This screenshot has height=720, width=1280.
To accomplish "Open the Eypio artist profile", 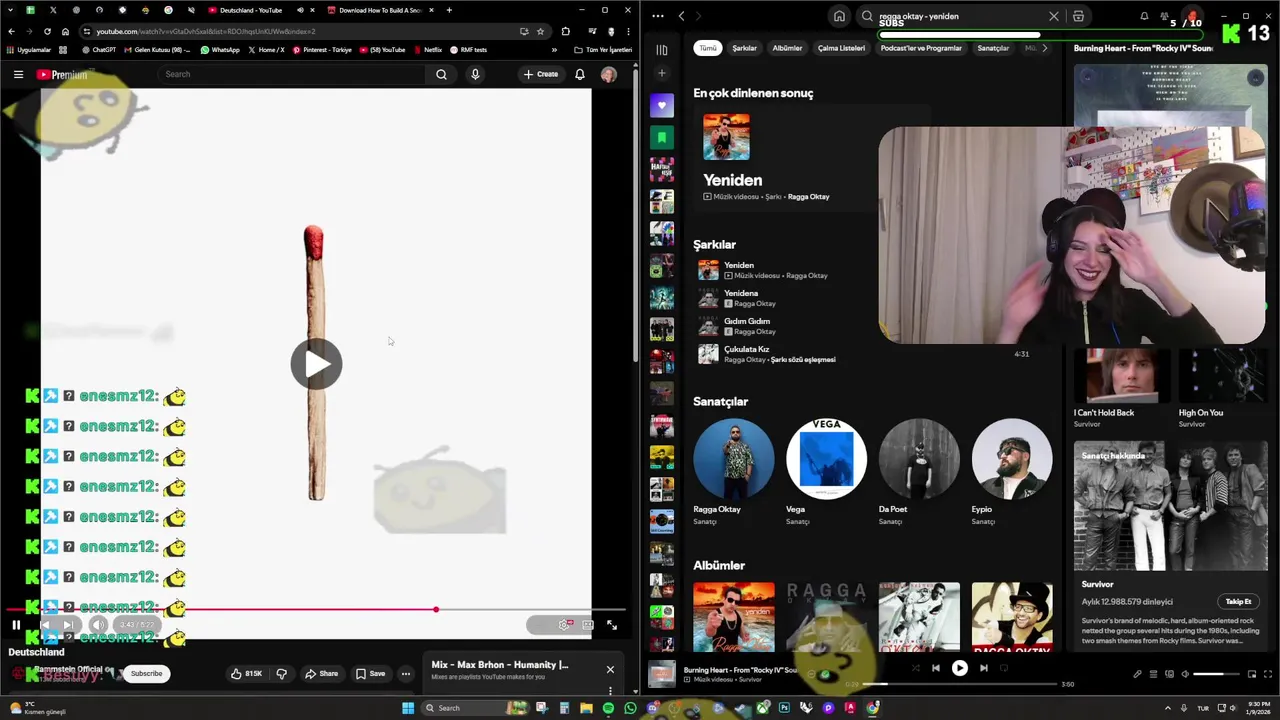I will click(1011, 472).
